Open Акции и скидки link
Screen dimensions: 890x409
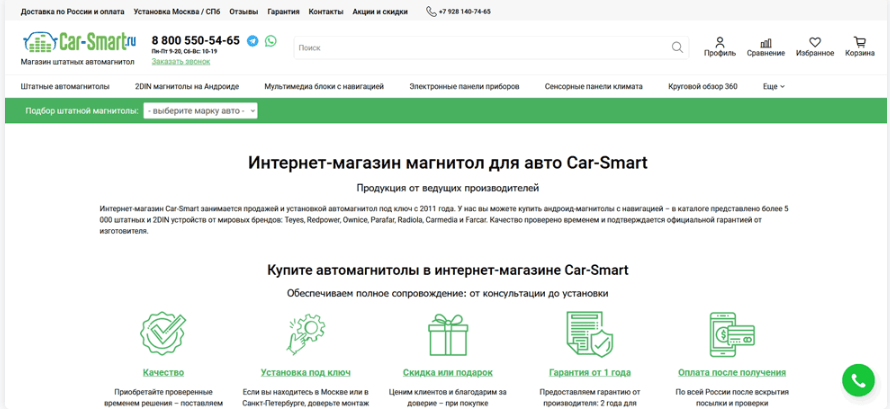point(380,11)
